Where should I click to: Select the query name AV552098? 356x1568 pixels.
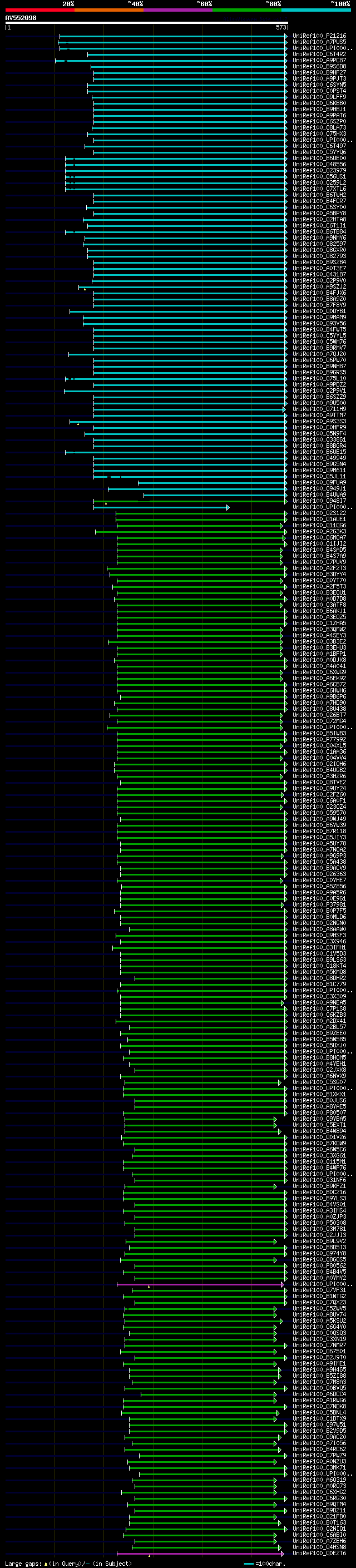pyautogui.click(x=21, y=18)
